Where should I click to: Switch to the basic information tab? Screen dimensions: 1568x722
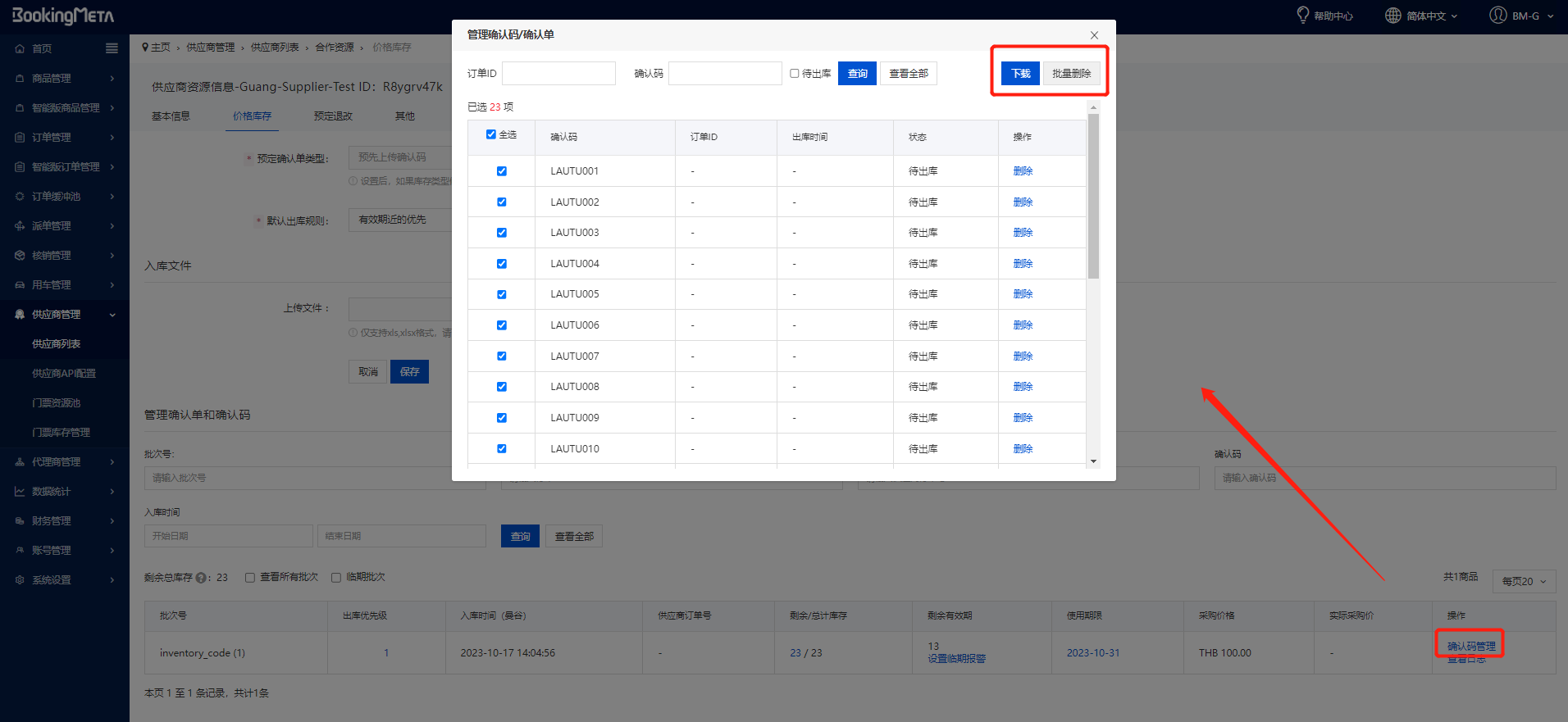pyautogui.click(x=171, y=116)
